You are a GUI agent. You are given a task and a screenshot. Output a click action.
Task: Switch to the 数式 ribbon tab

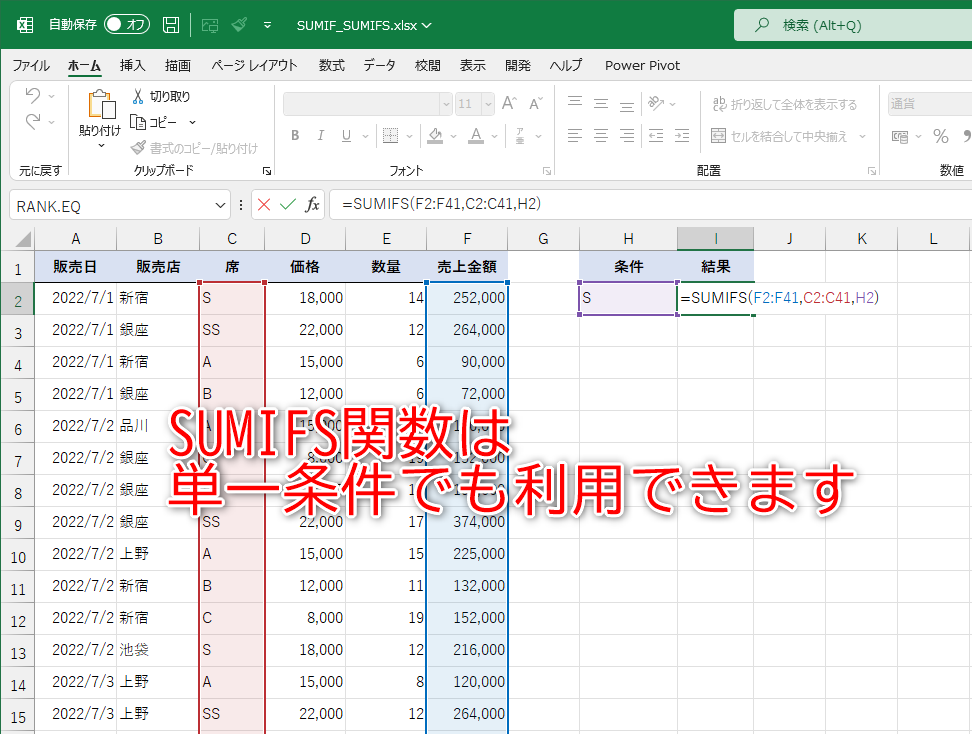[x=330, y=65]
